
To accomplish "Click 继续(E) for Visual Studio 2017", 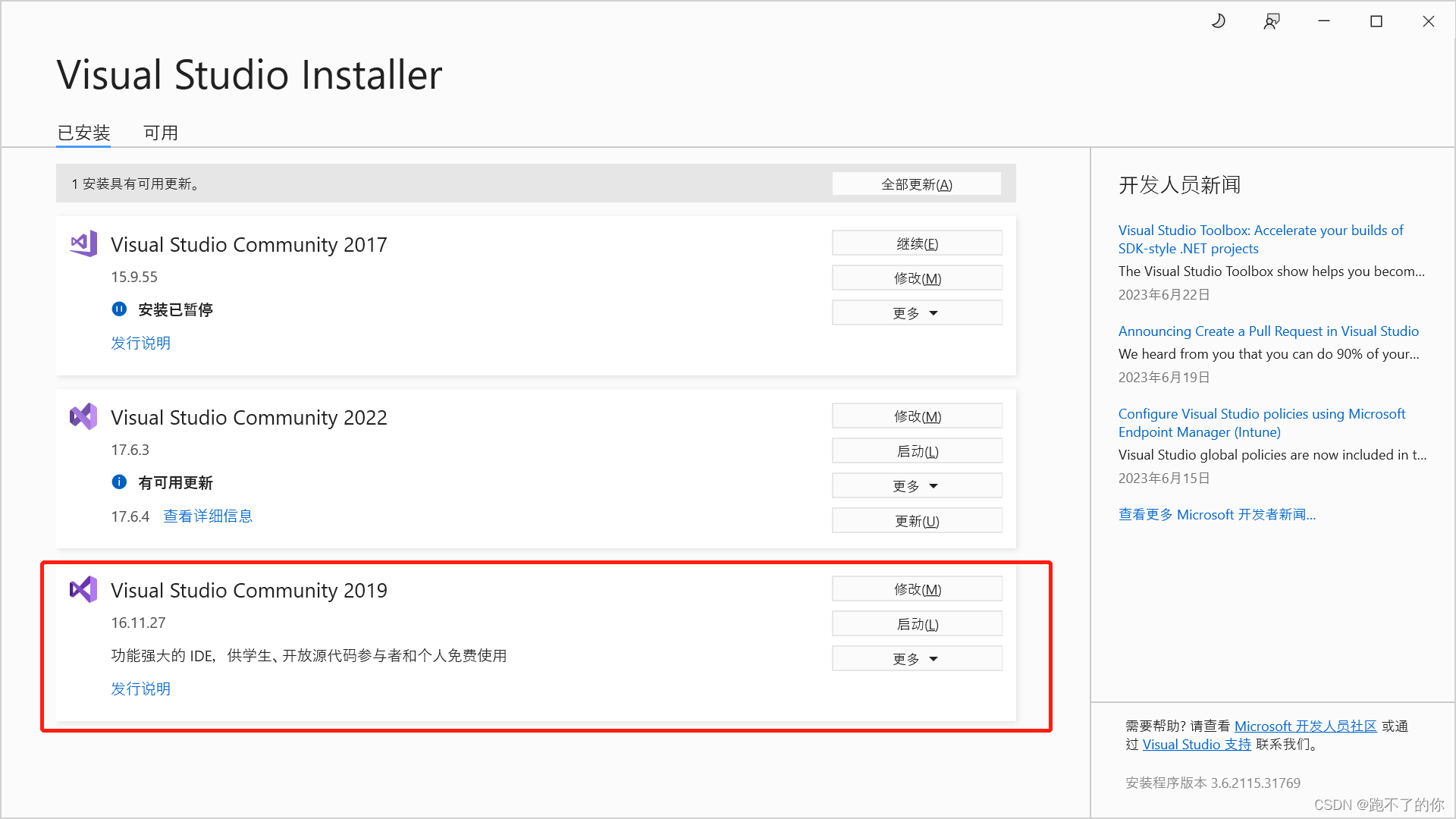I will tap(917, 243).
